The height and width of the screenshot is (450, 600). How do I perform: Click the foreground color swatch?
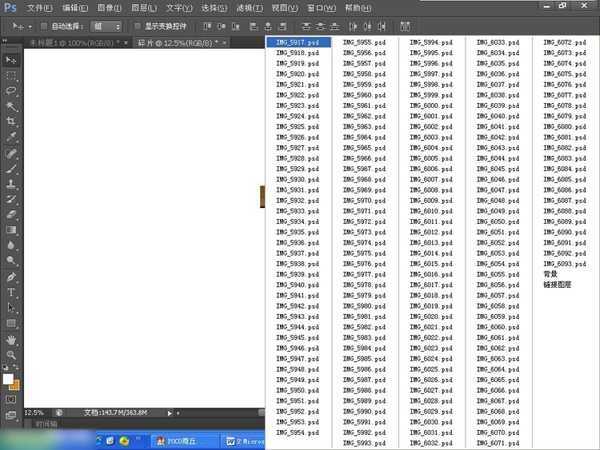pos(9,378)
